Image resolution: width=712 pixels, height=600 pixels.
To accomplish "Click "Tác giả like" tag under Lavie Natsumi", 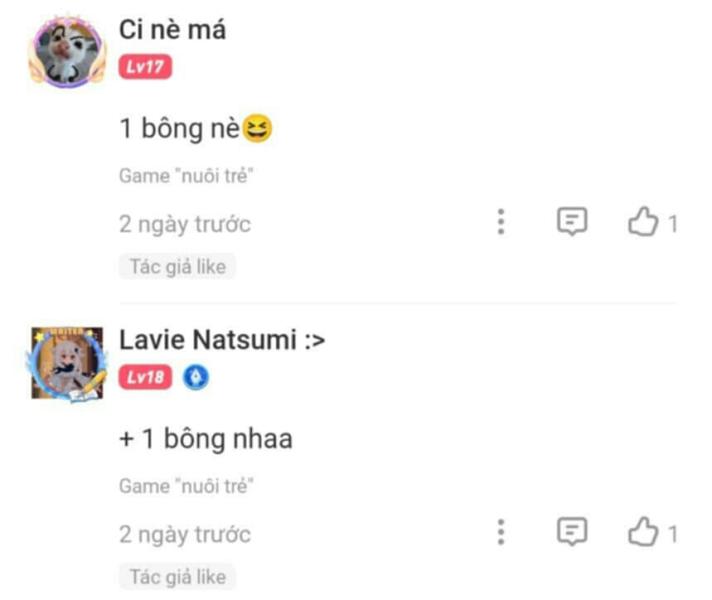I will 178,576.
